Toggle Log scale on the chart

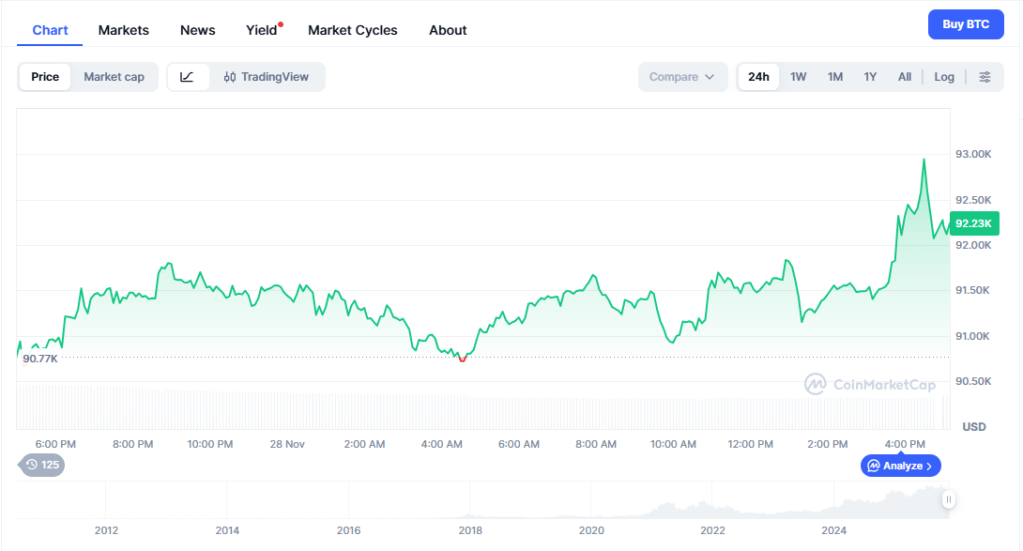[x=944, y=77]
